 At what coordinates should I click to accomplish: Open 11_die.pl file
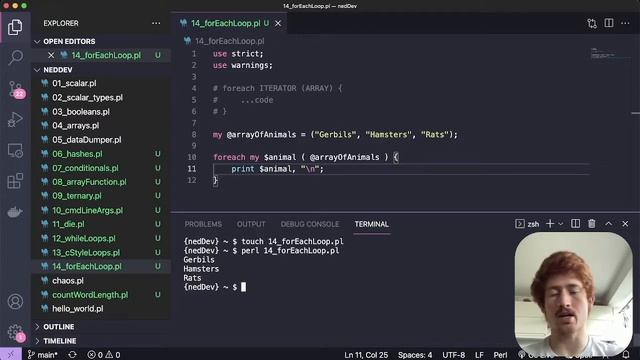68,224
